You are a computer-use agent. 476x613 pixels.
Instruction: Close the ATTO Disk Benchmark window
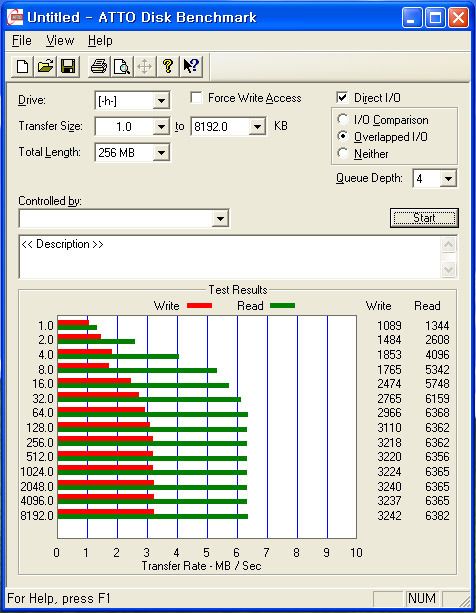coord(458,18)
